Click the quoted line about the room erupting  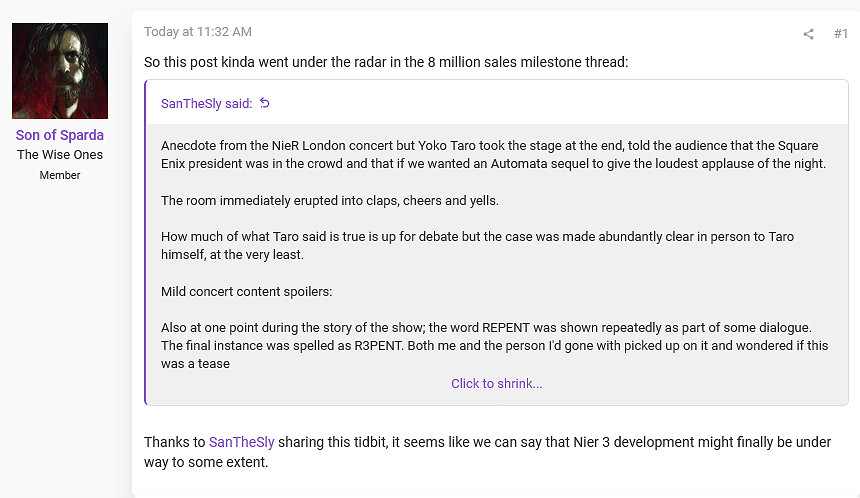tap(329, 200)
